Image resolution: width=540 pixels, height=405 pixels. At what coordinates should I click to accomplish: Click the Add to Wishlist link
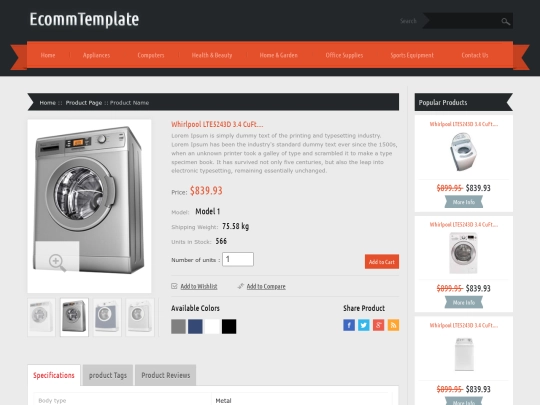coord(199,286)
